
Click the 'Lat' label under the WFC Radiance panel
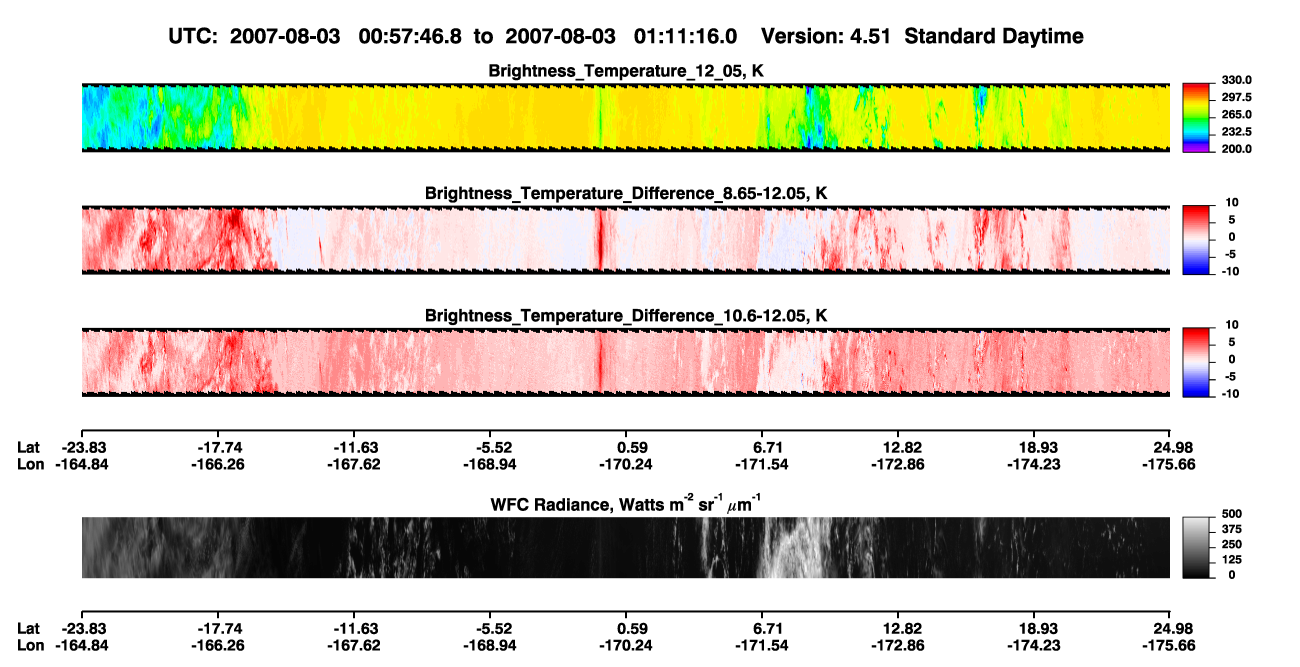[28, 629]
